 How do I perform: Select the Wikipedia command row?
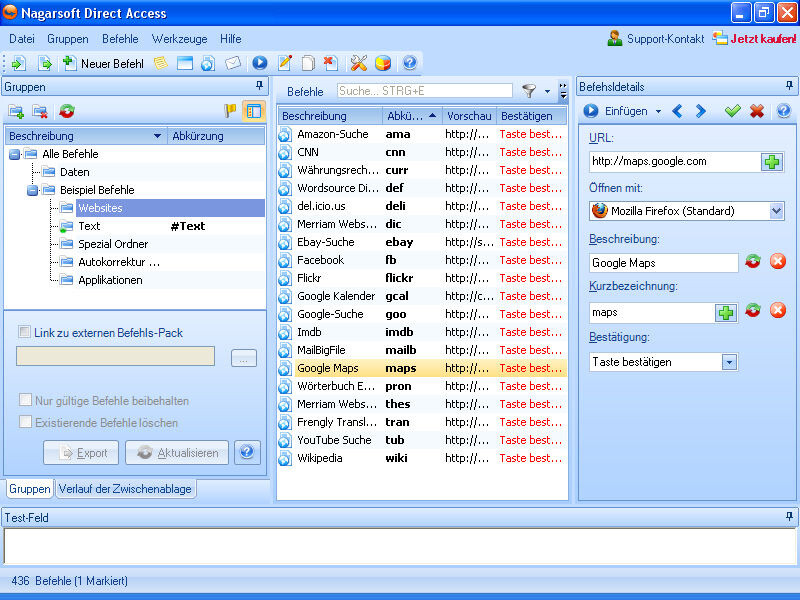pyautogui.click(x=422, y=458)
